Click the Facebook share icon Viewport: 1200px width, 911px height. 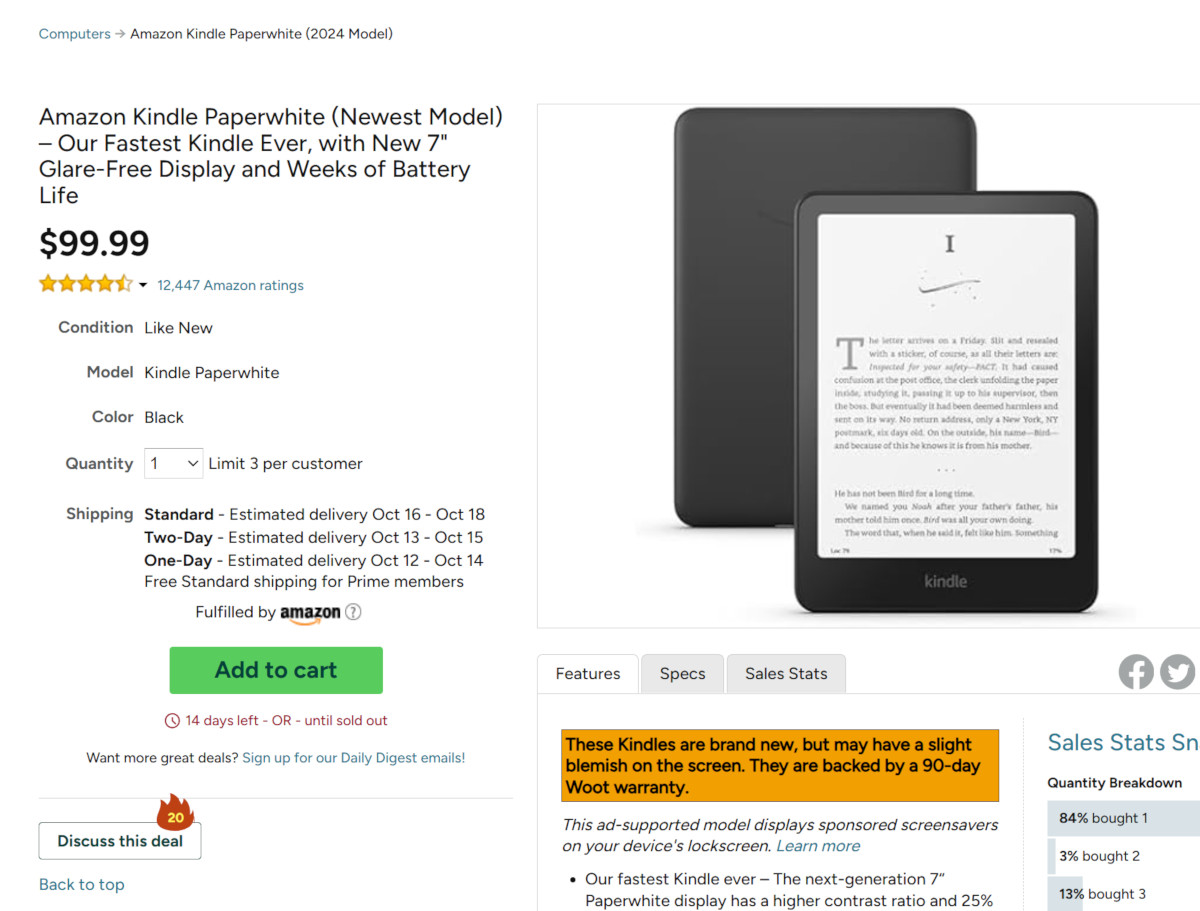(1136, 672)
